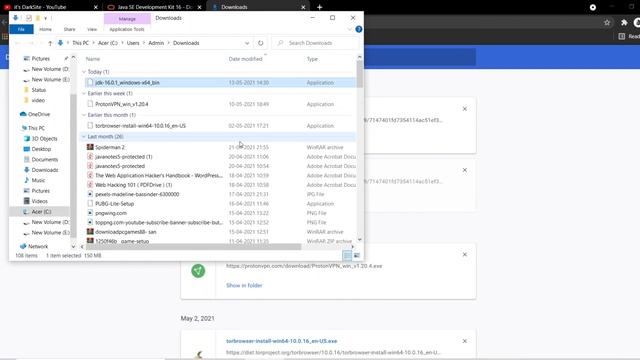640x360 pixels.
Task: Collapse the Earlier this week group
Action: [84, 93]
